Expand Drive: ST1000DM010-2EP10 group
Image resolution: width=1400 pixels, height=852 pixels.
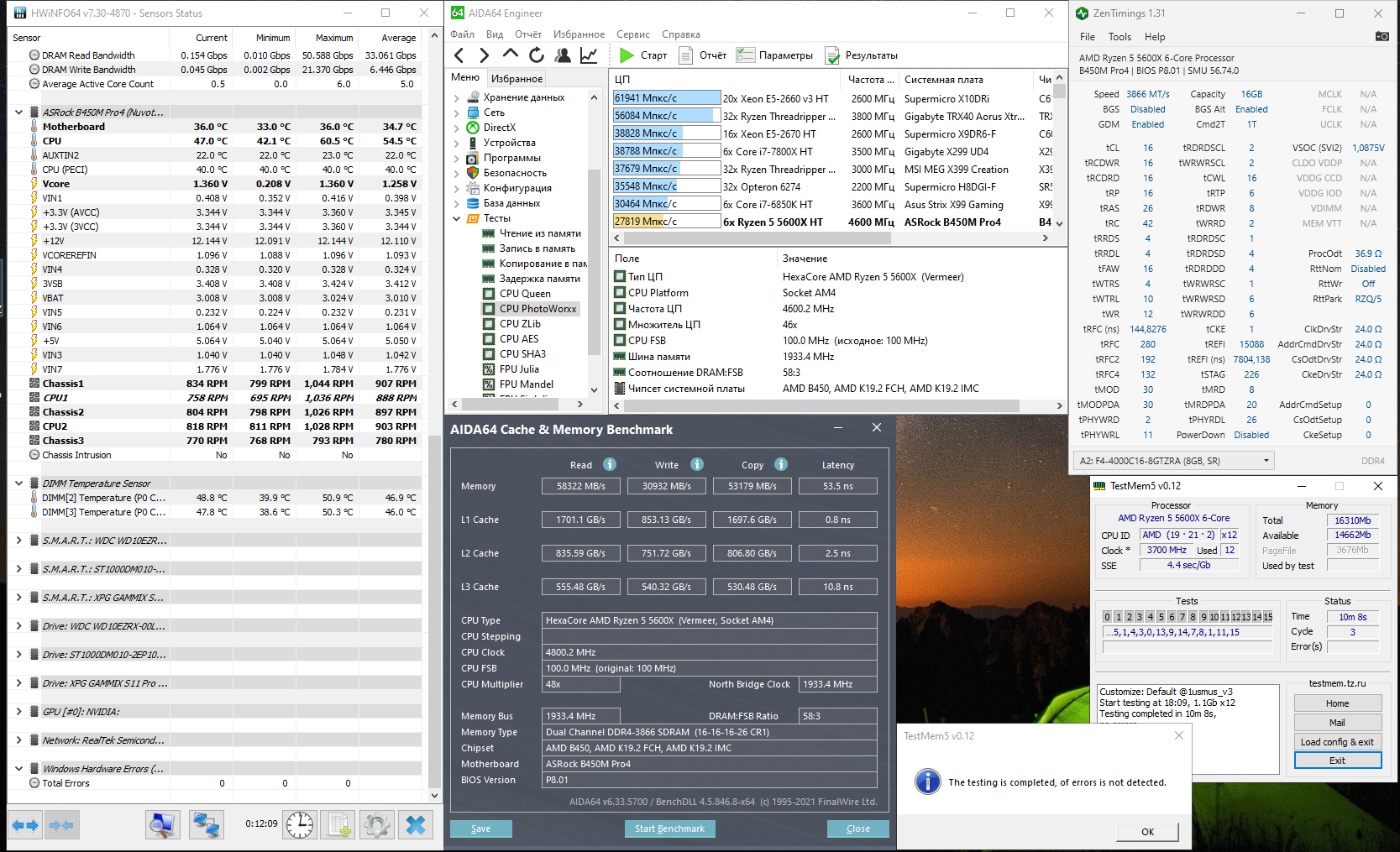click(18, 655)
